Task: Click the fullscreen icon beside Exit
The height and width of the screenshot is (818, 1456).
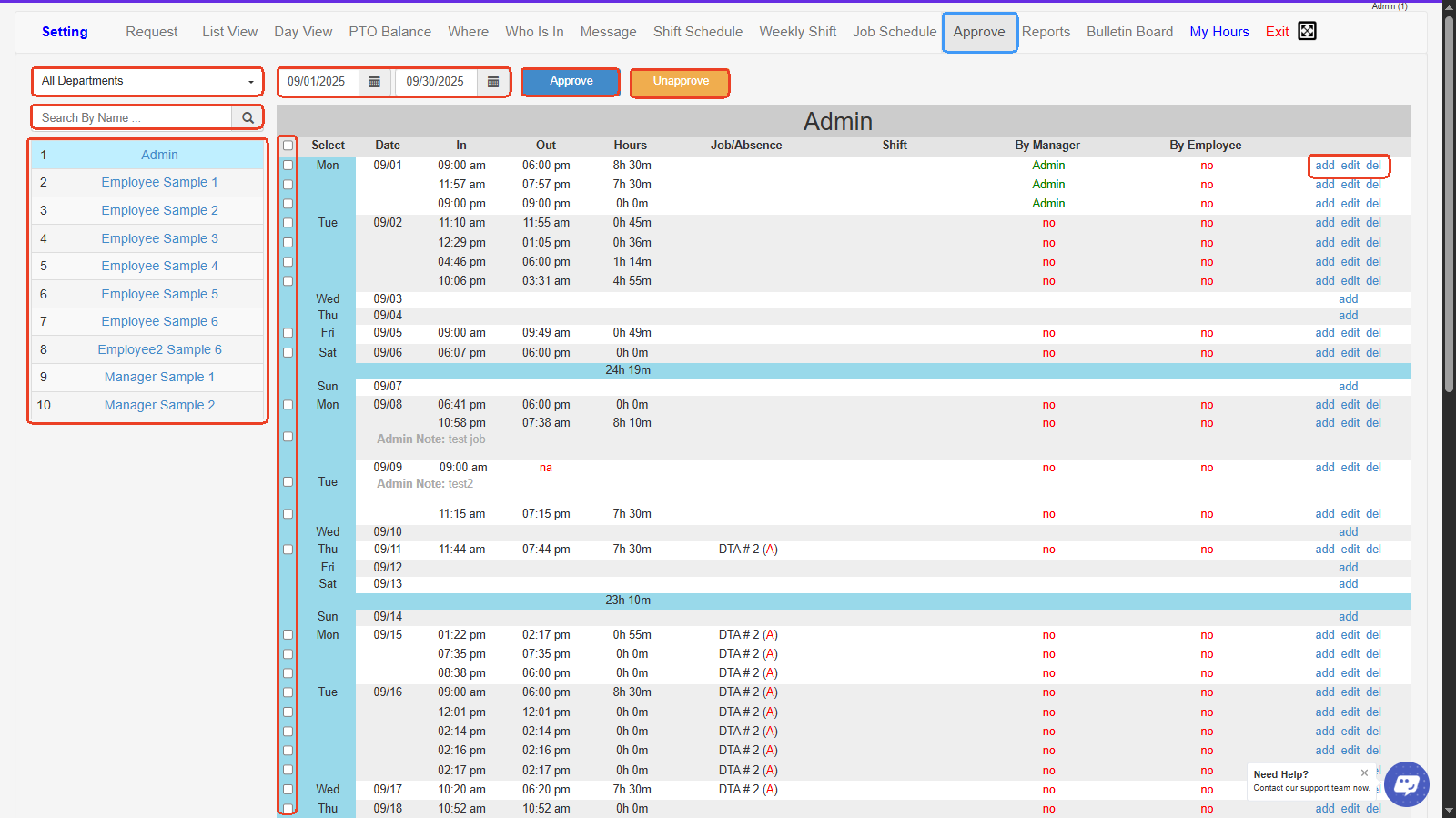Action: coord(1307,31)
